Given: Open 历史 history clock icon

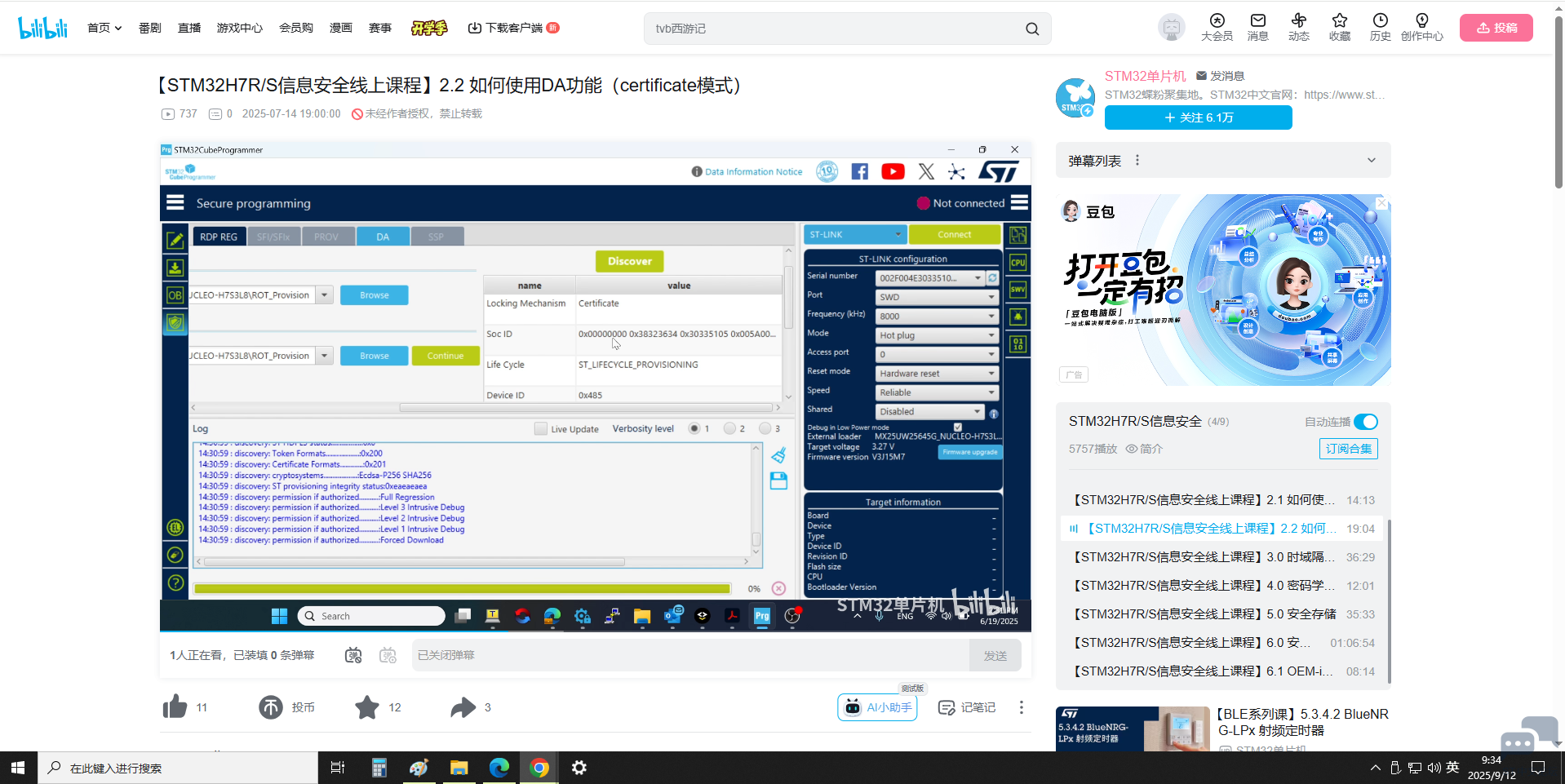Looking at the screenshot, I should (1380, 28).
